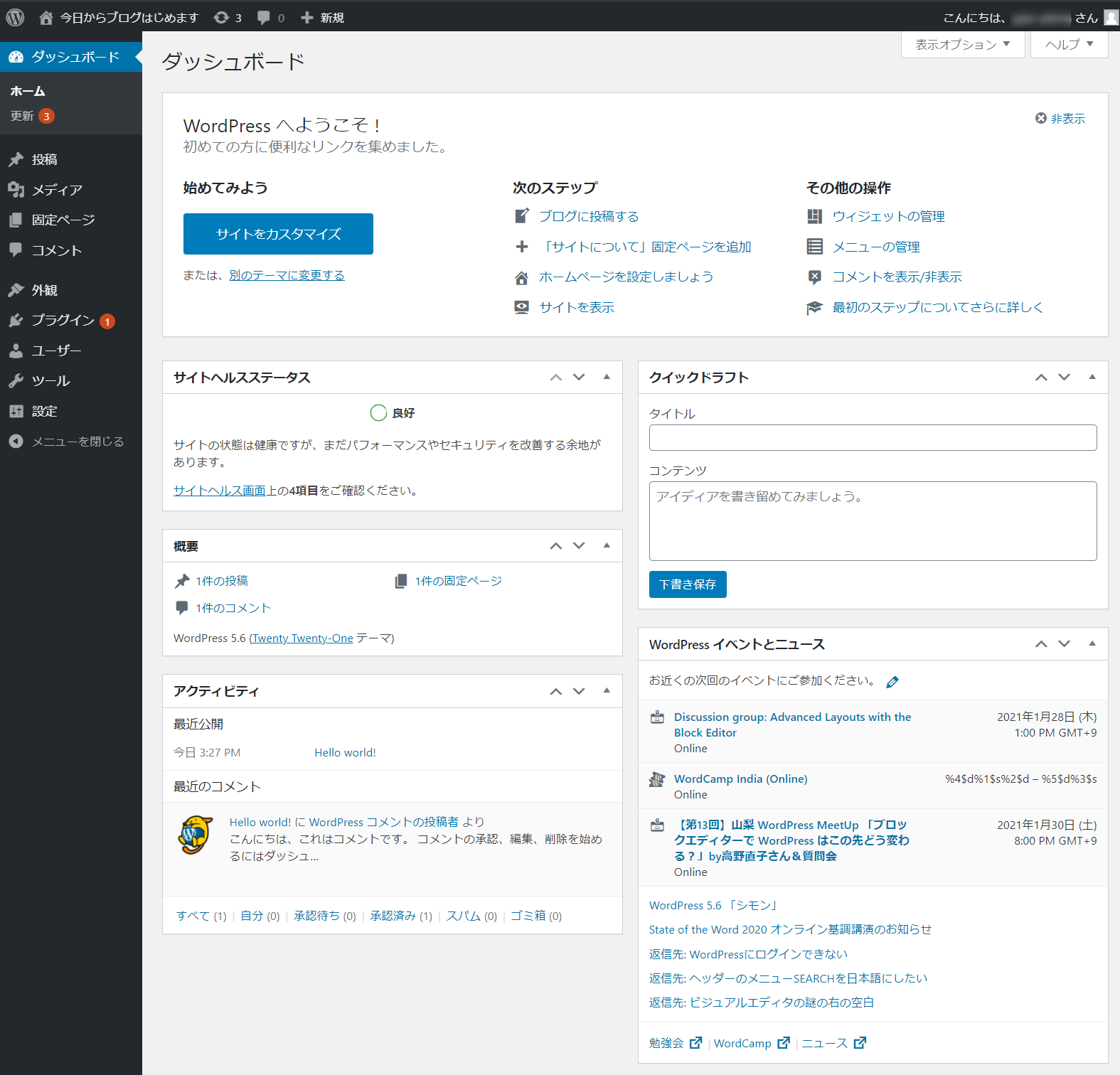Filter comments by 承認待ち (0)
This screenshot has height=1075, width=1120.
(325, 916)
